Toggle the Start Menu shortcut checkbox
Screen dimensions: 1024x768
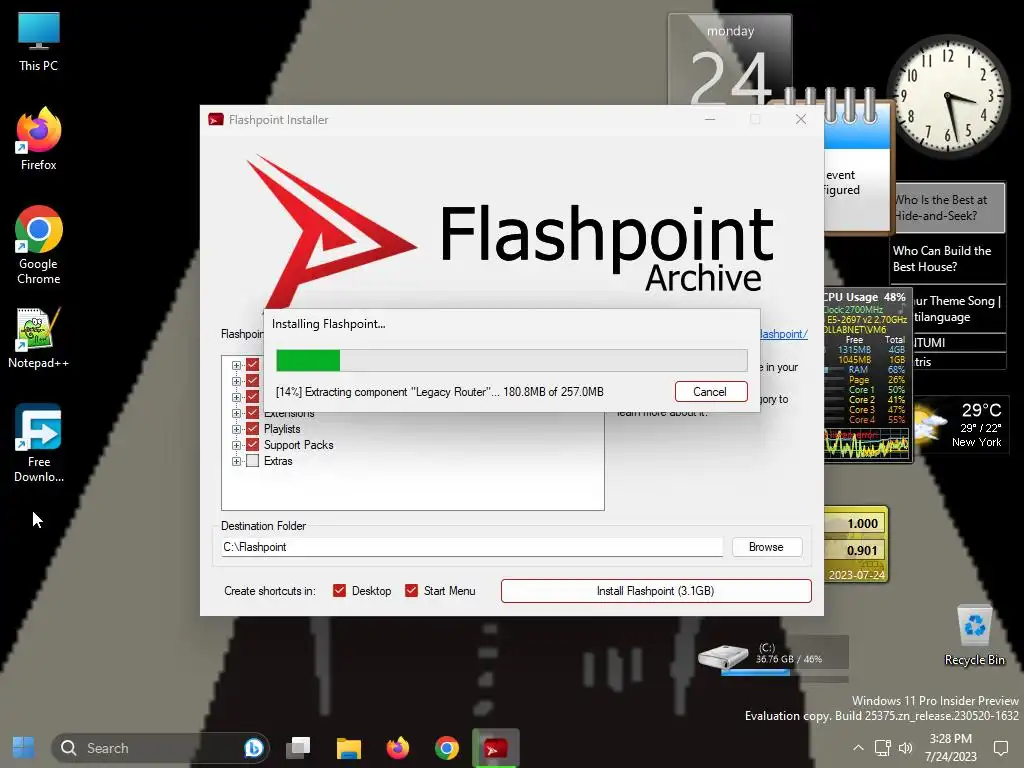411,591
